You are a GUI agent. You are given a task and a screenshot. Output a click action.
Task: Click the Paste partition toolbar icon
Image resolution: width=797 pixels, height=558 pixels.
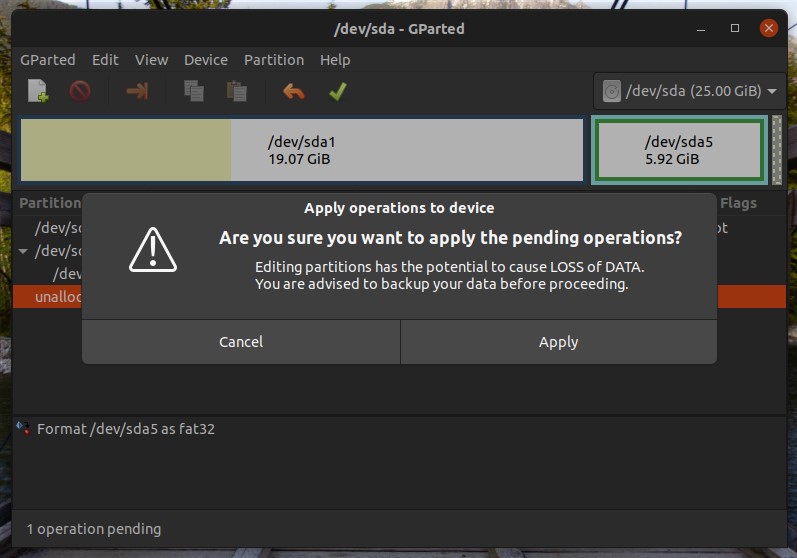[x=236, y=91]
